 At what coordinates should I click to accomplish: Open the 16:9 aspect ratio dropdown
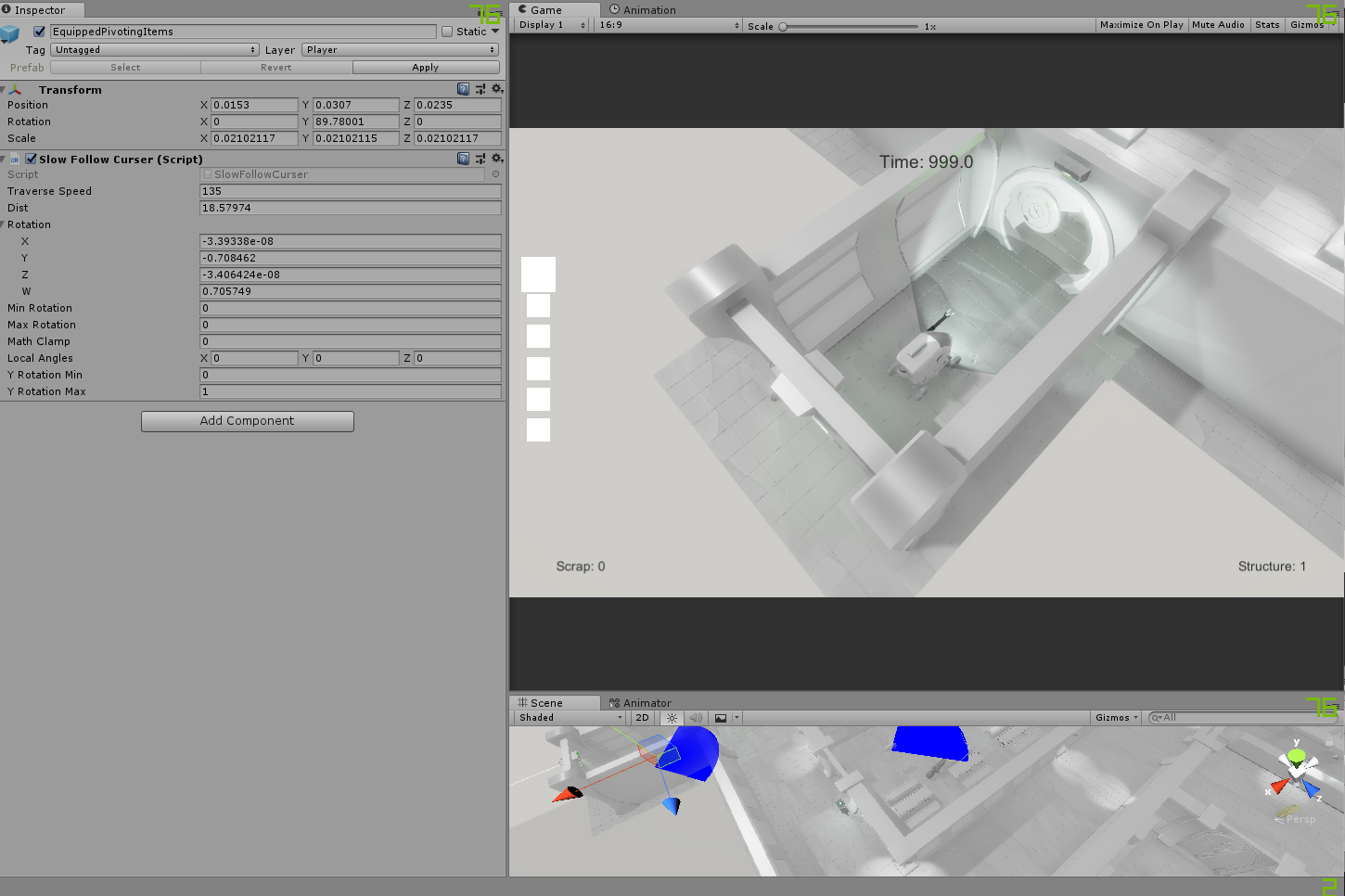[x=669, y=25]
